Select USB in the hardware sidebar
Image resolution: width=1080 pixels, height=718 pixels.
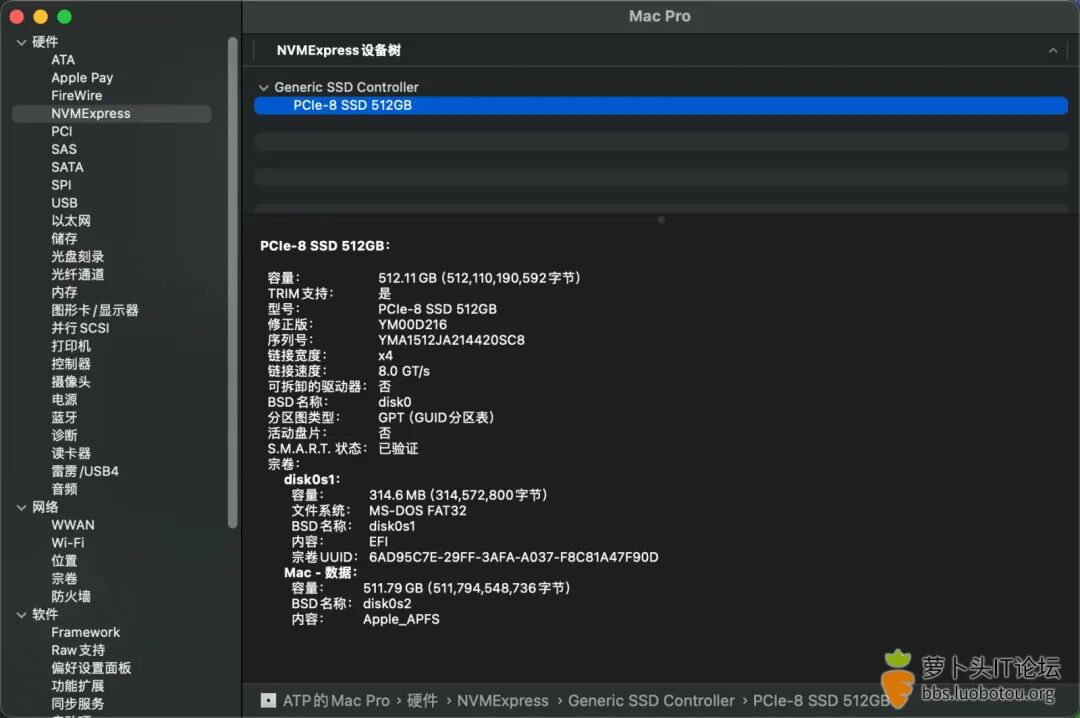click(65, 202)
